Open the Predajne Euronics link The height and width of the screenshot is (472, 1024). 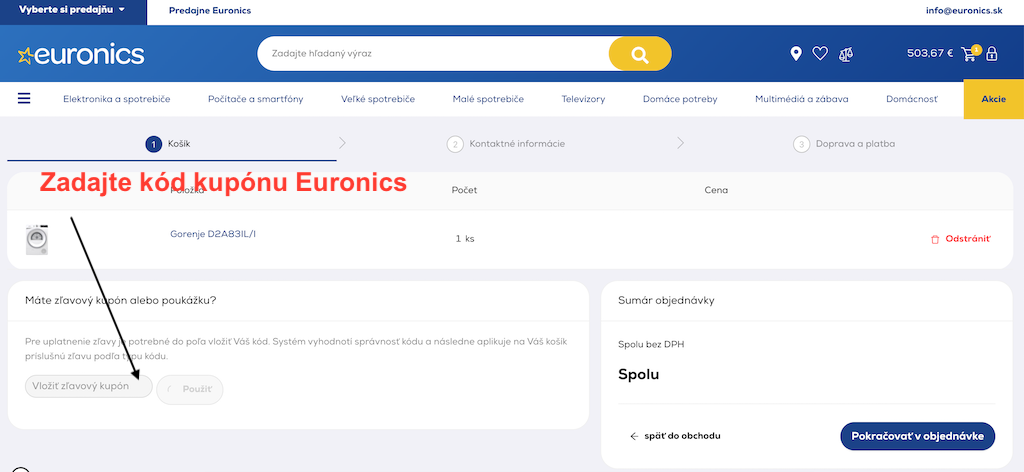tap(210, 10)
